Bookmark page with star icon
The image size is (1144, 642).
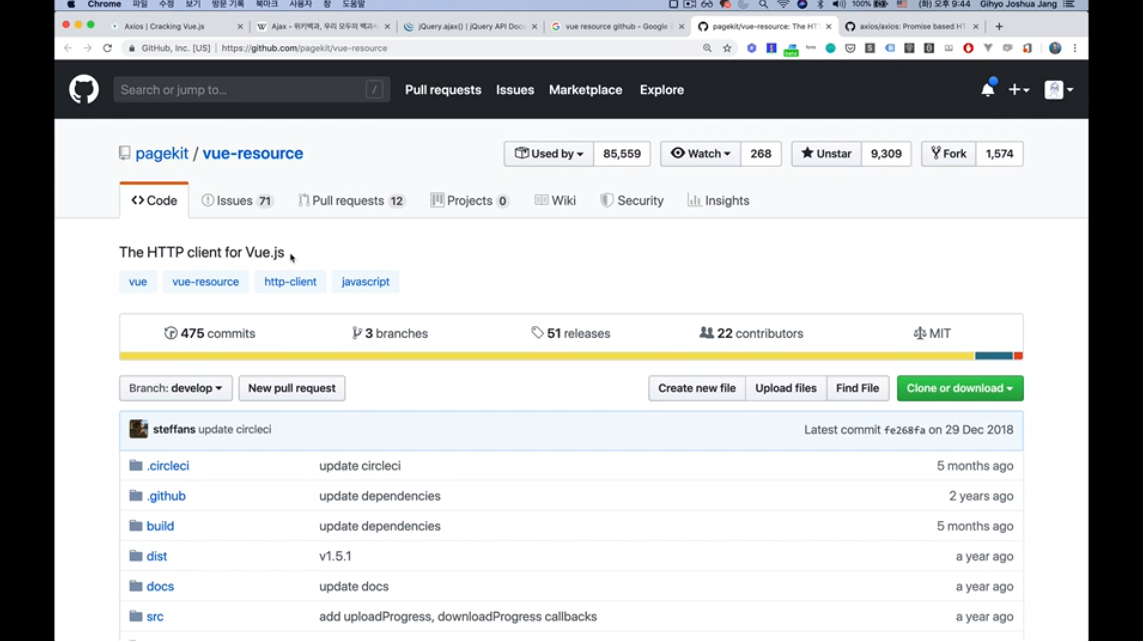pos(727,48)
